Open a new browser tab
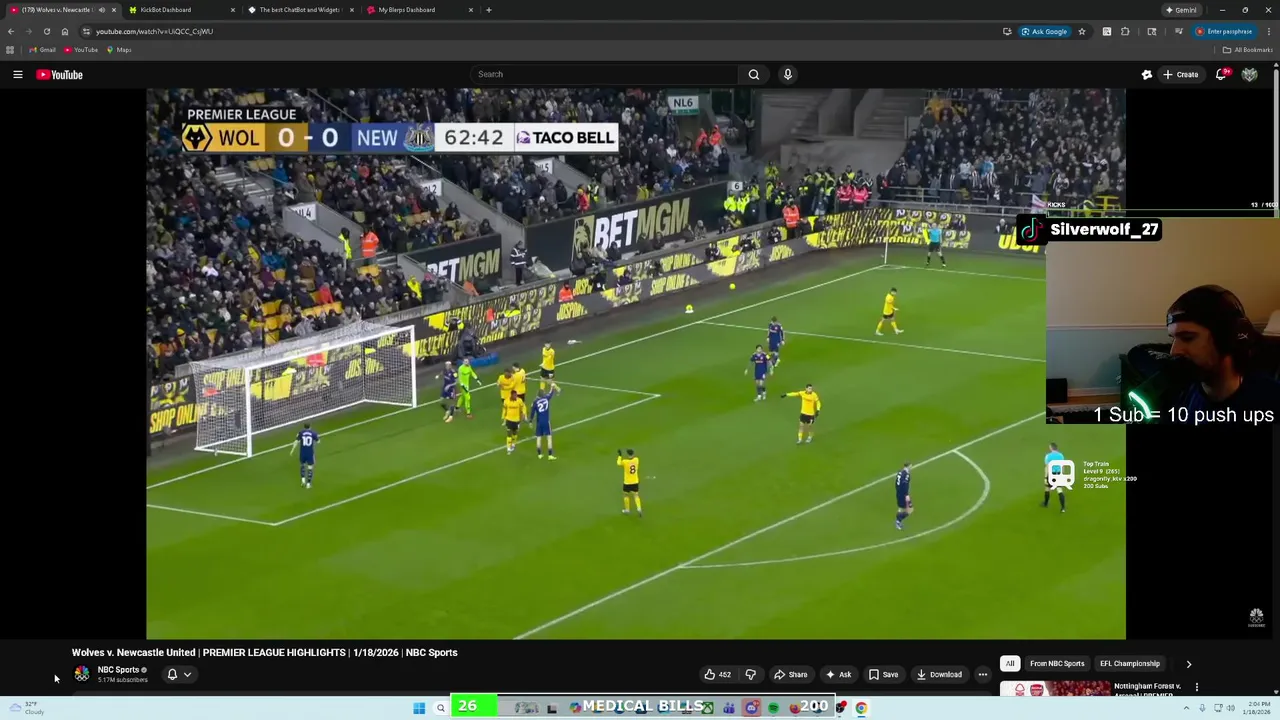Screen dimensions: 1280x720 click(488, 10)
